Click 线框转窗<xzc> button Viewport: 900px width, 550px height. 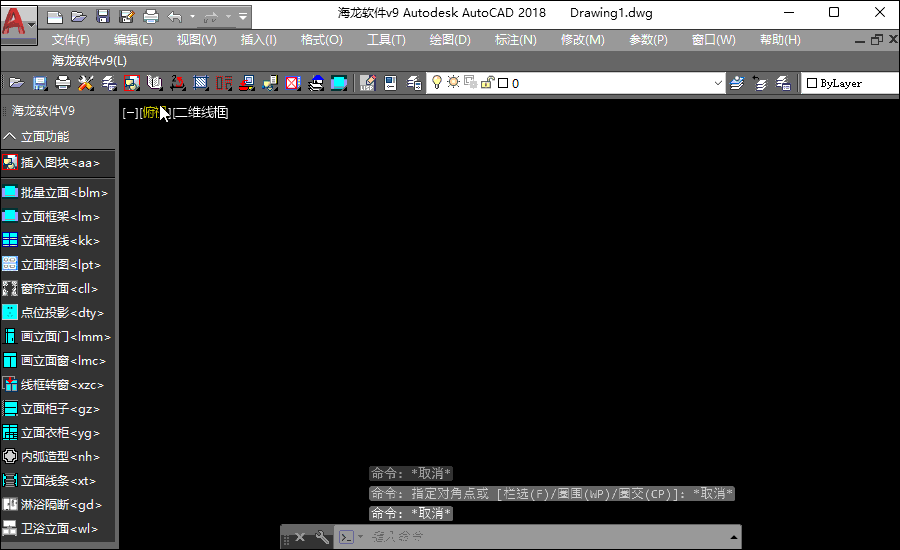pyautogui.click(x=57, y=385)
